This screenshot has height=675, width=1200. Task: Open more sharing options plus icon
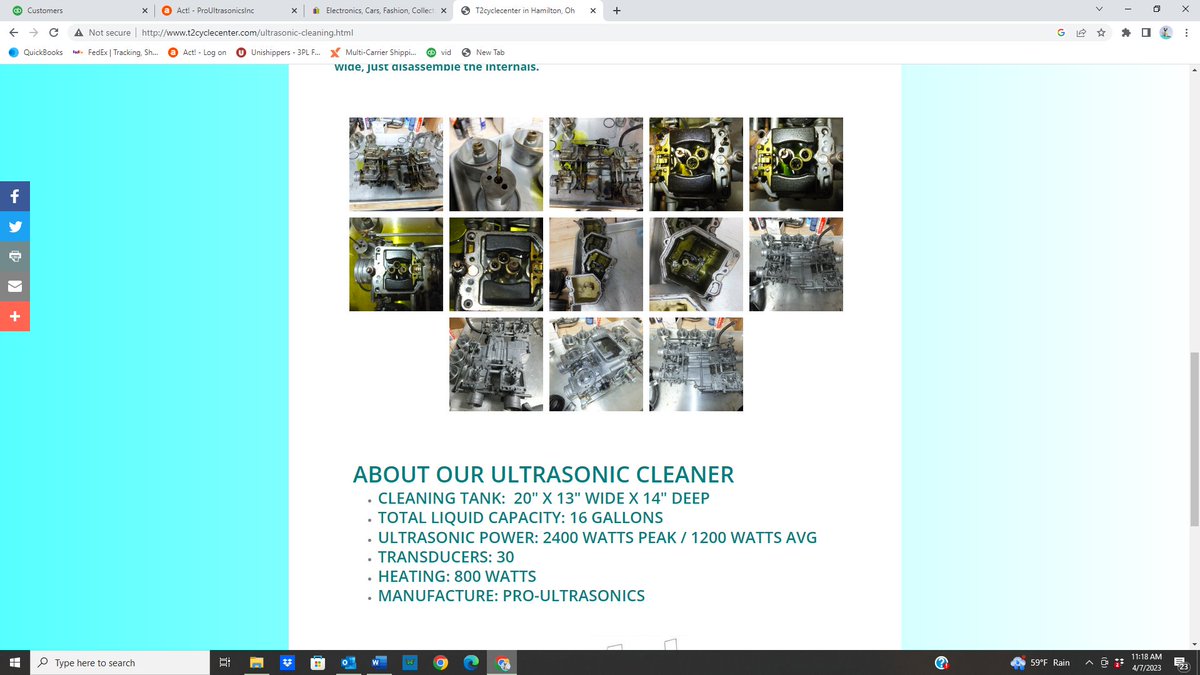(x=15, y=317)
